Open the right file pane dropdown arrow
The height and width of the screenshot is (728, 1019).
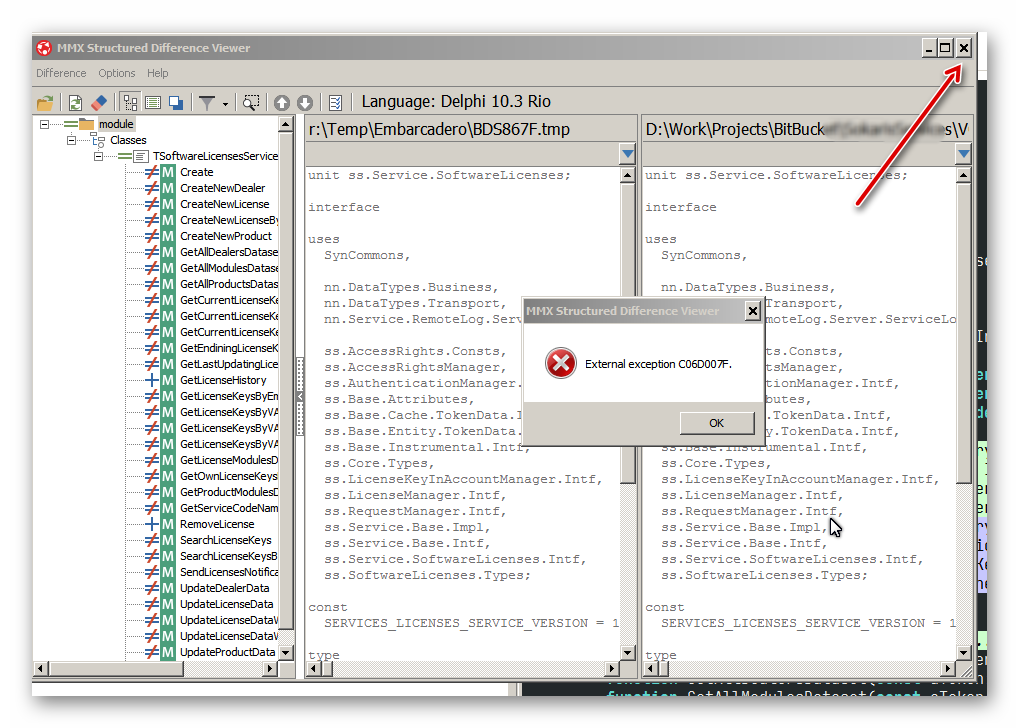(x=964, y=154)
